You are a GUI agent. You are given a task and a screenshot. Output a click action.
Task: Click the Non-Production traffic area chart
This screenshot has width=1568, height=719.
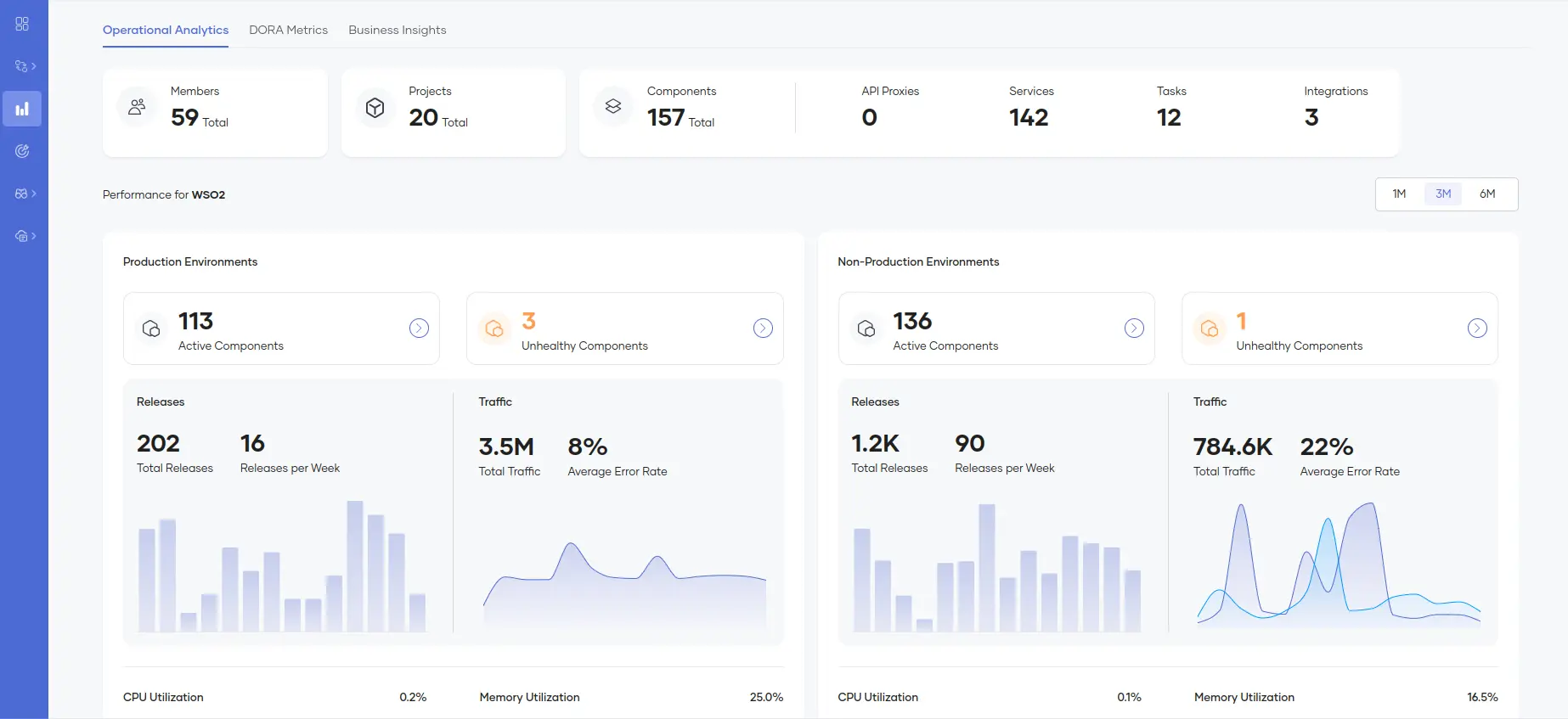click(x=1339, y=565)
